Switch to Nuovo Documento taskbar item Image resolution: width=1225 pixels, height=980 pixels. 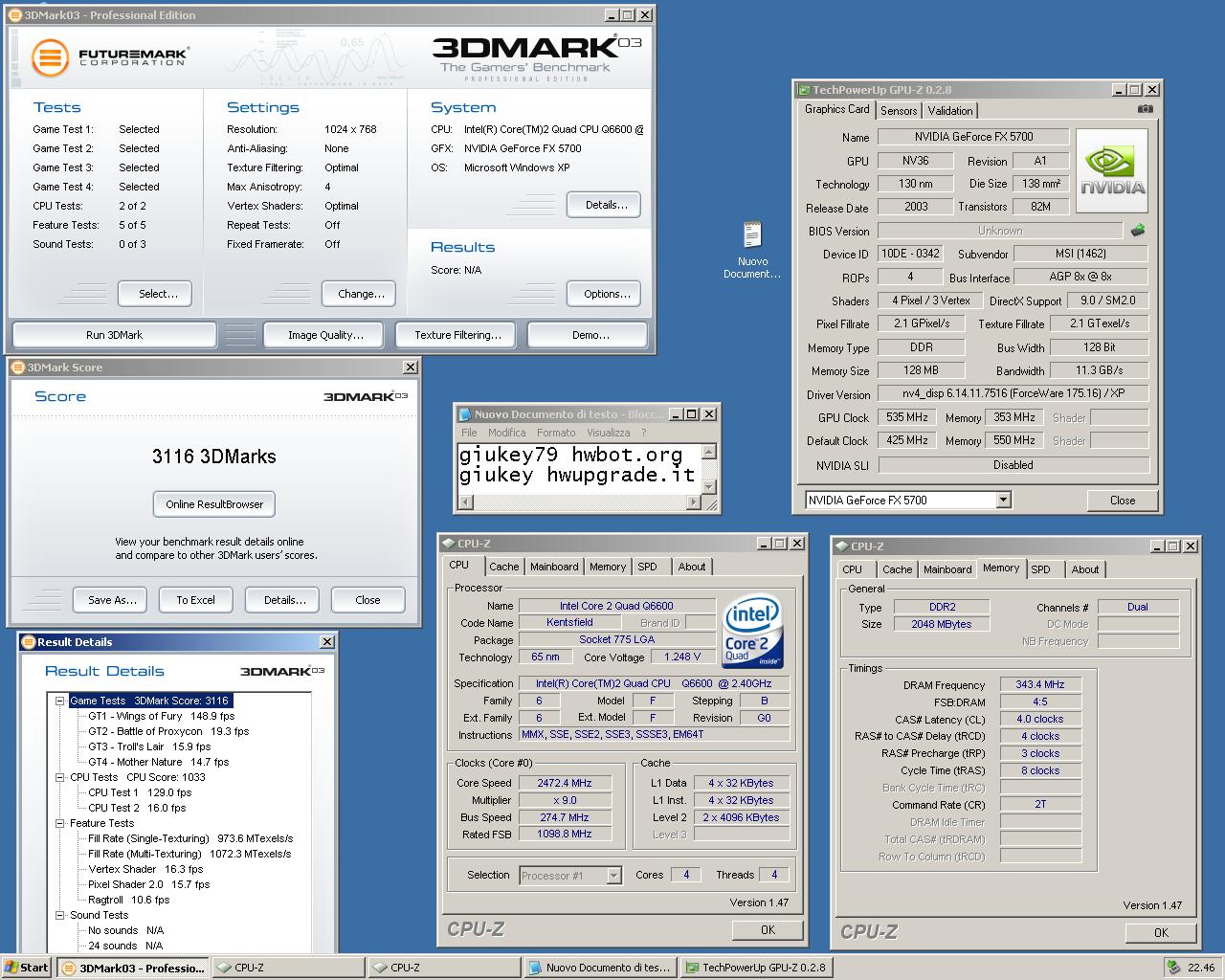coord(600,968)
